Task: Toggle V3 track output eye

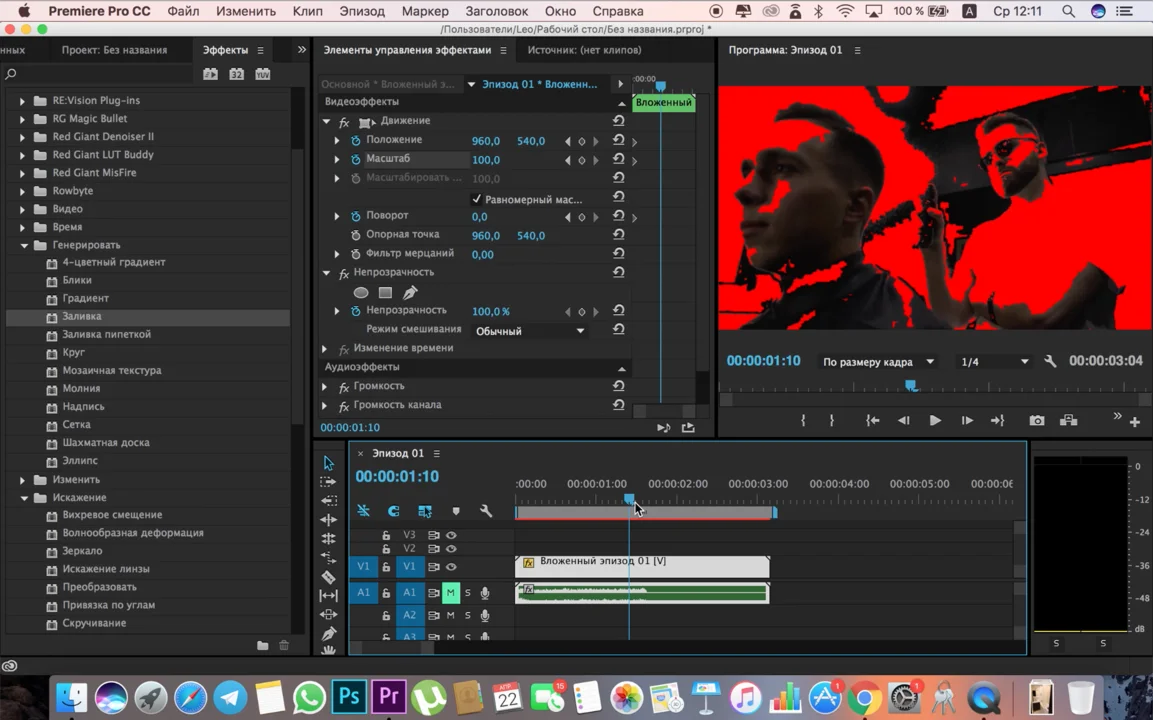Action: (x=451, y=535)
